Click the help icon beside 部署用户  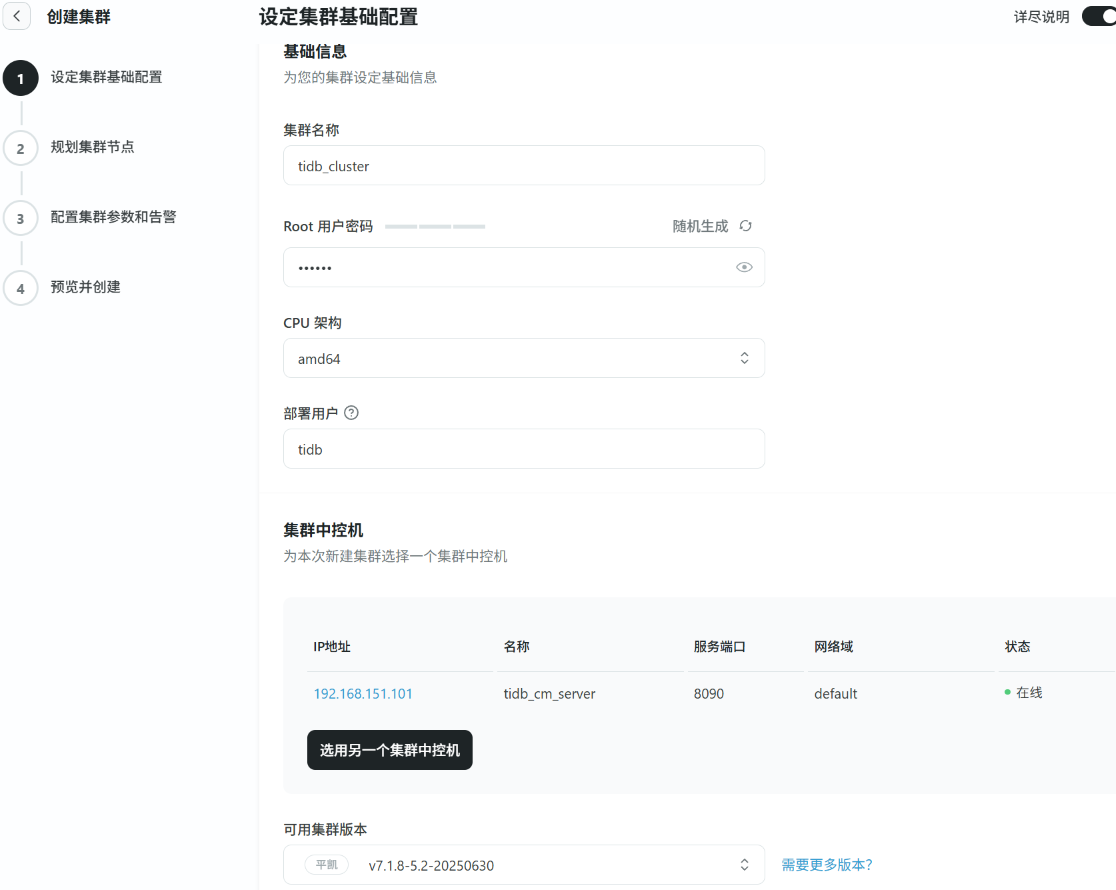click(x=351, y=413)
